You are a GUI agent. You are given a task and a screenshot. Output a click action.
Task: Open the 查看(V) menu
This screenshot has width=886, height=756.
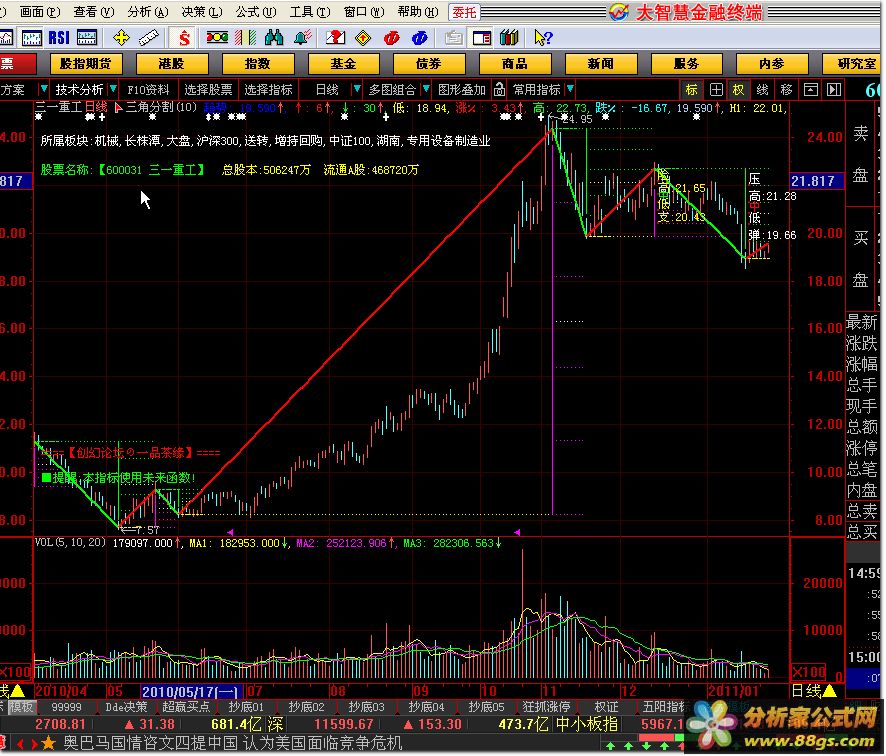[x=93, y=12]
